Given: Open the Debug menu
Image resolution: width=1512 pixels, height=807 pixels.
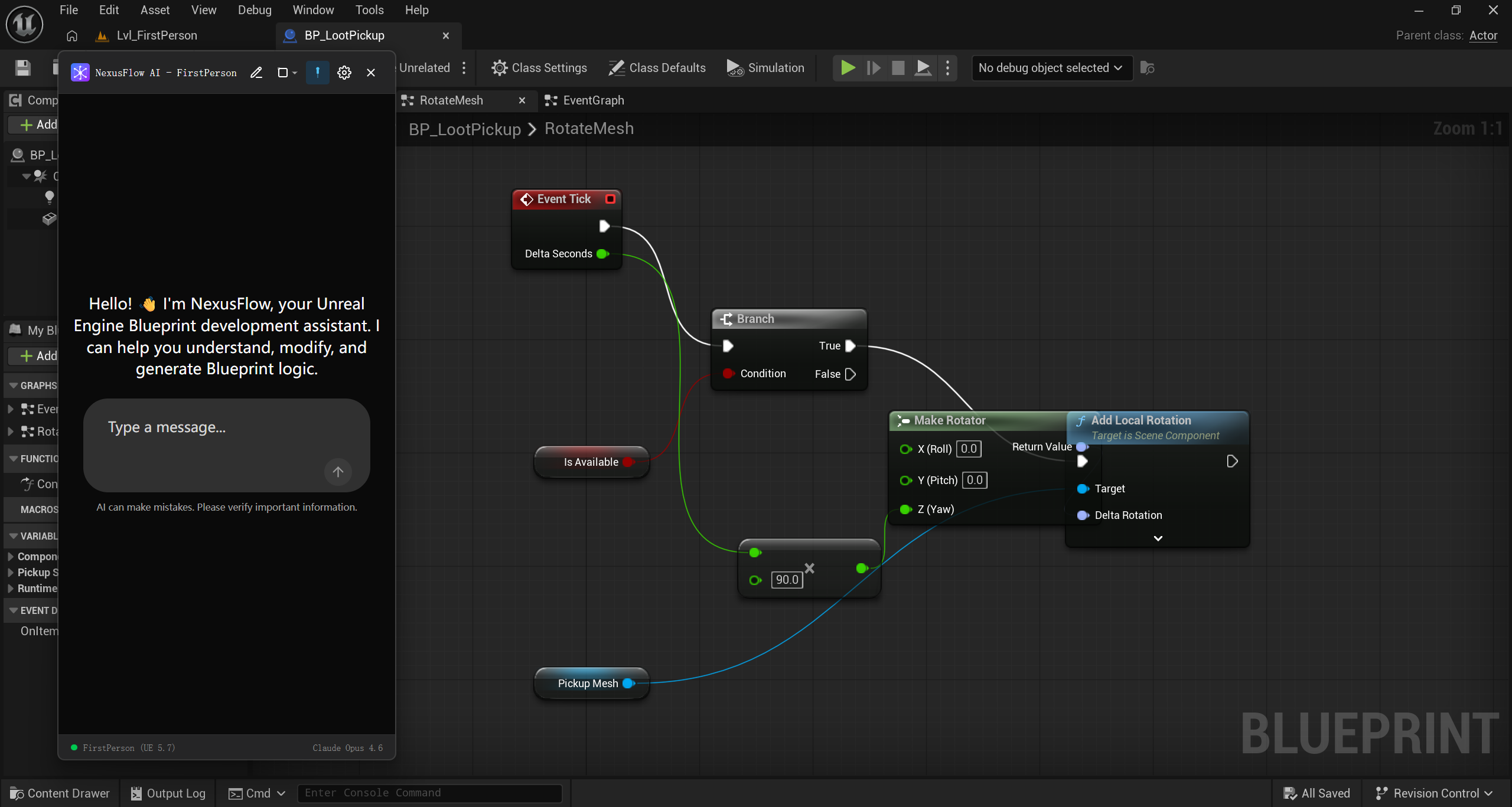Looking at the screenshot, I should tap(255, 10).
